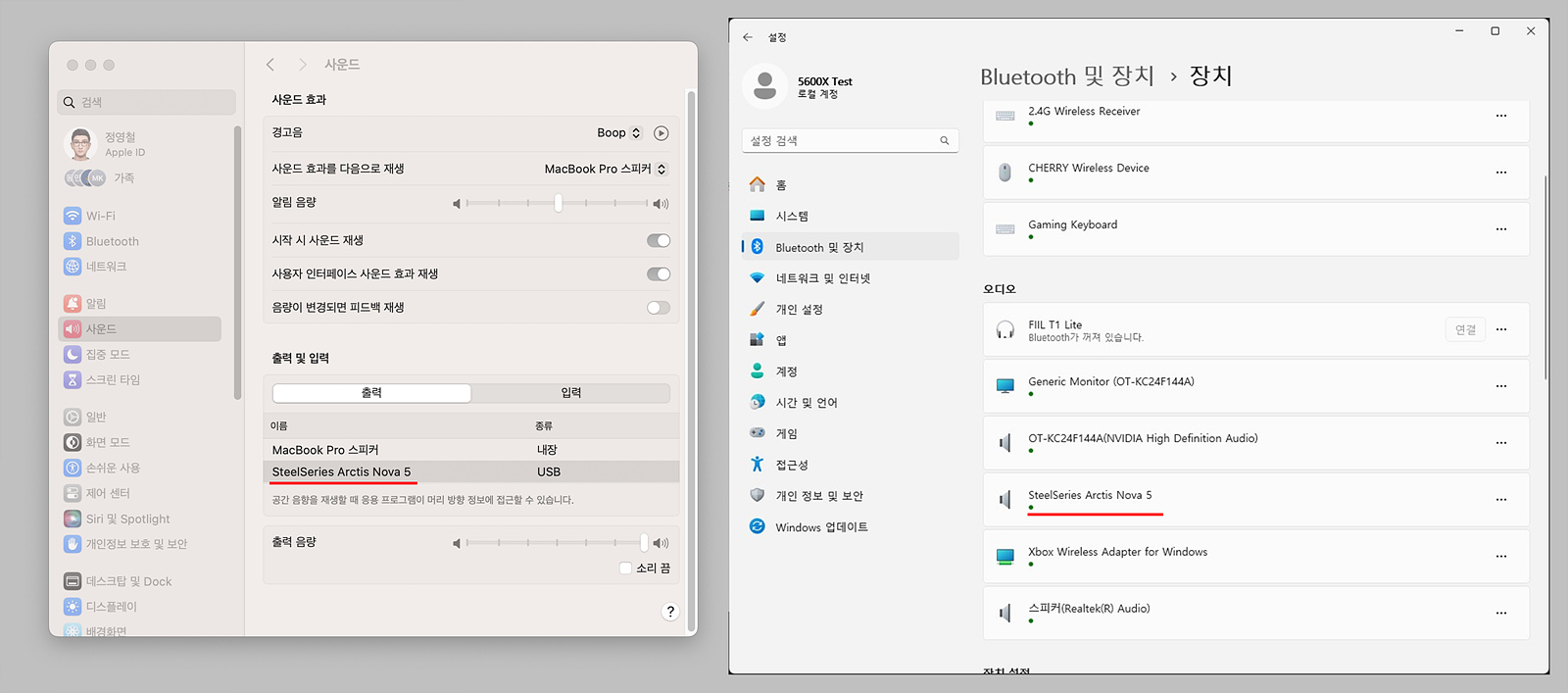This screenshot has width=1568, height=693.
Task: Toggle 사용자 인터페이스 사운드 효과 재생 switch
Action: tap(659, 274)
